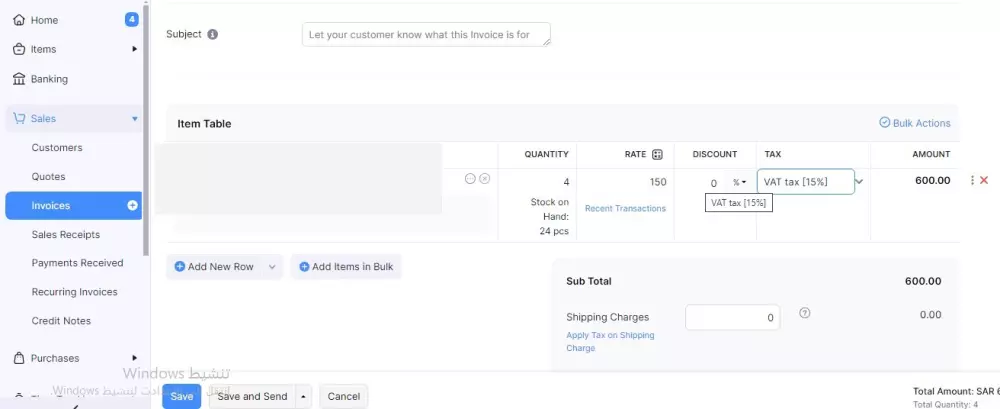Click the circled X icon beside item
The image size is (1000, 409).
[x=485, y=179]
